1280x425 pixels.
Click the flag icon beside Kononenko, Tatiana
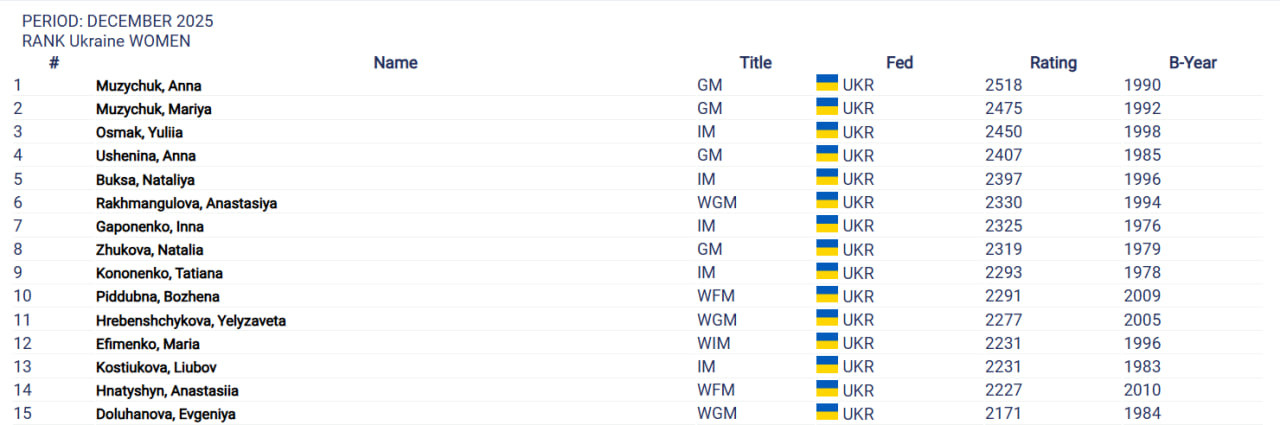(x=827, y=271)
